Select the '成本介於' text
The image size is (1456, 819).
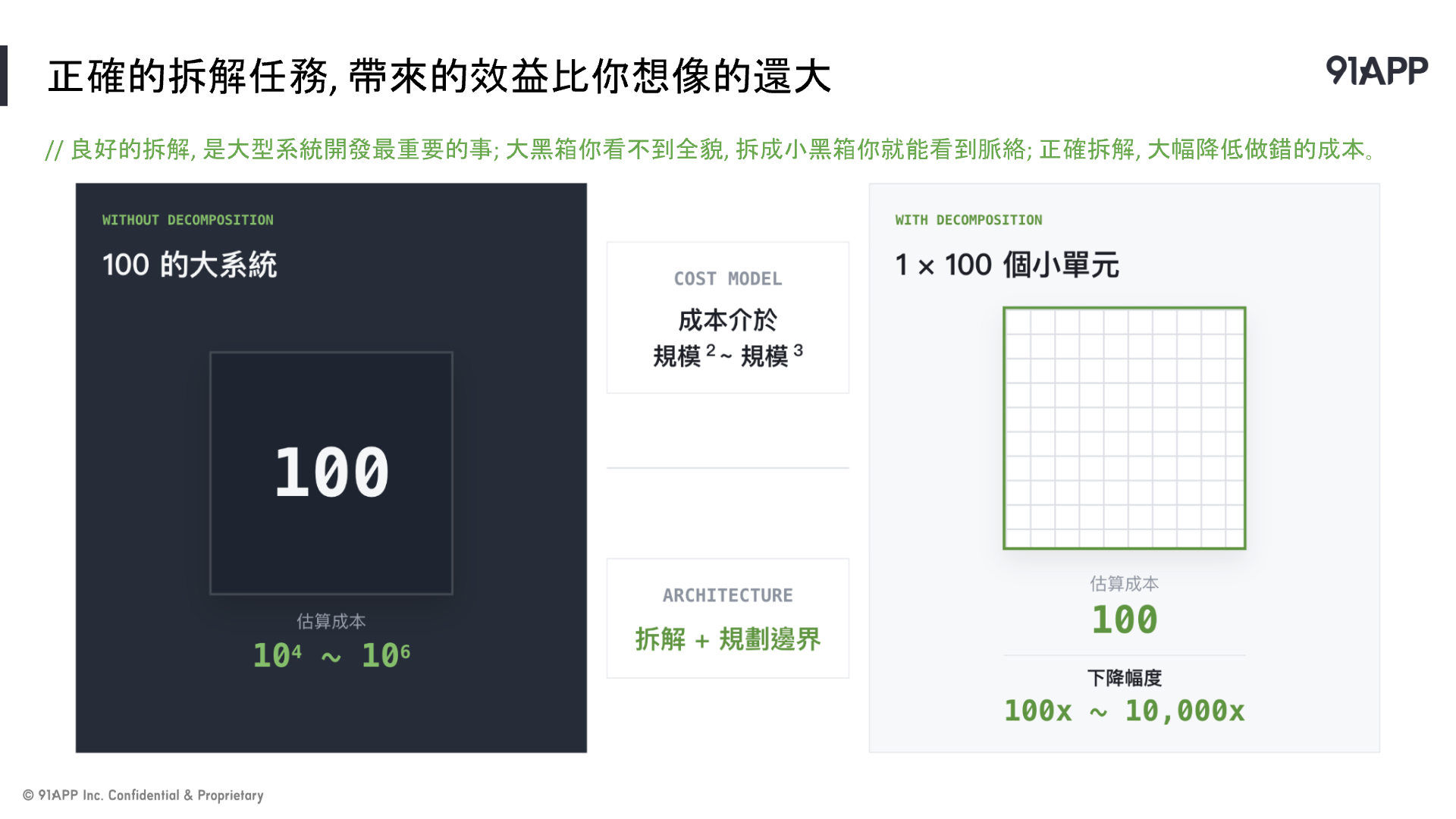728,320
